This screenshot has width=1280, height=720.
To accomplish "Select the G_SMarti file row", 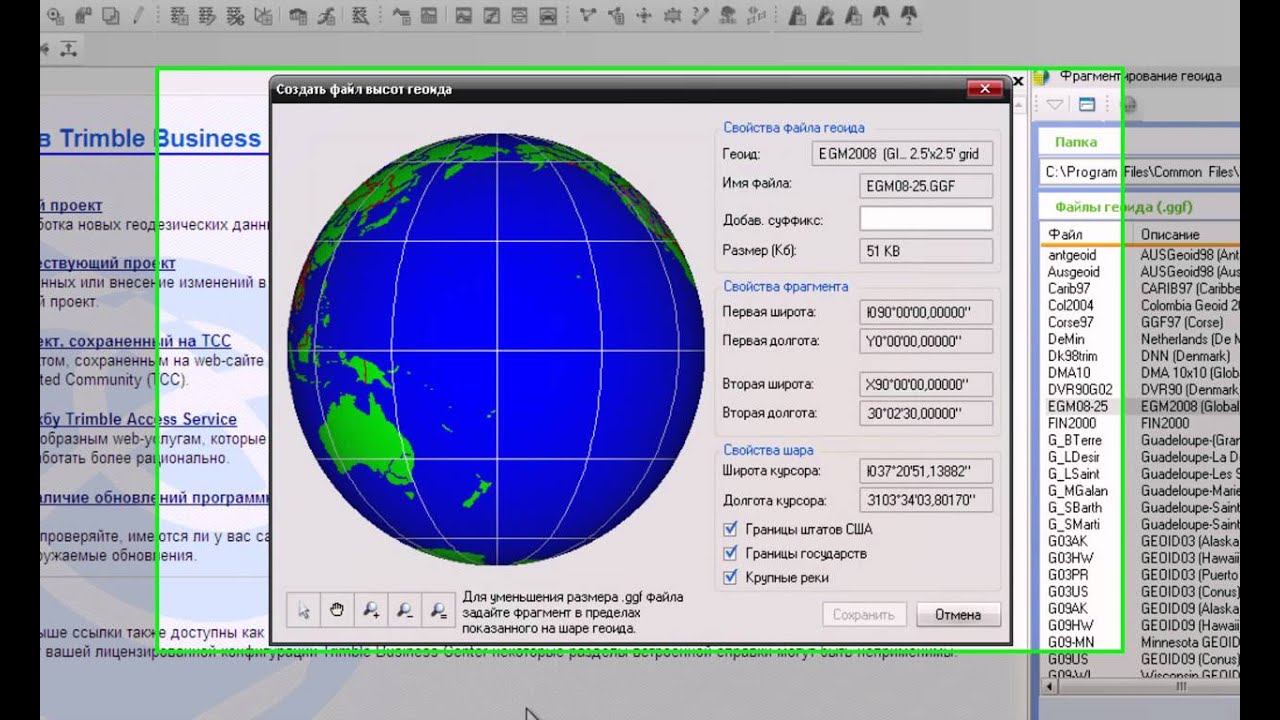I will coord(1140,525).
